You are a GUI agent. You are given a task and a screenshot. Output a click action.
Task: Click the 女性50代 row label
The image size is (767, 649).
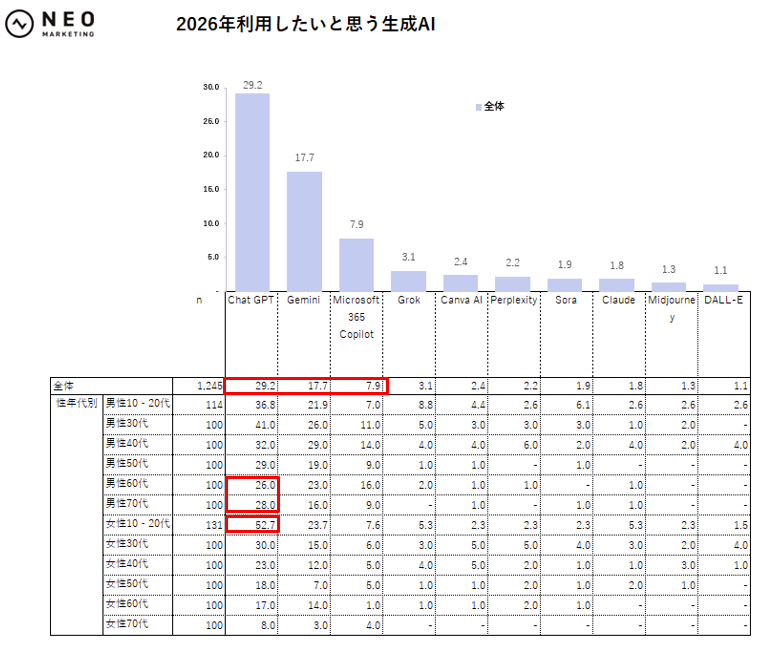(127, 583)
